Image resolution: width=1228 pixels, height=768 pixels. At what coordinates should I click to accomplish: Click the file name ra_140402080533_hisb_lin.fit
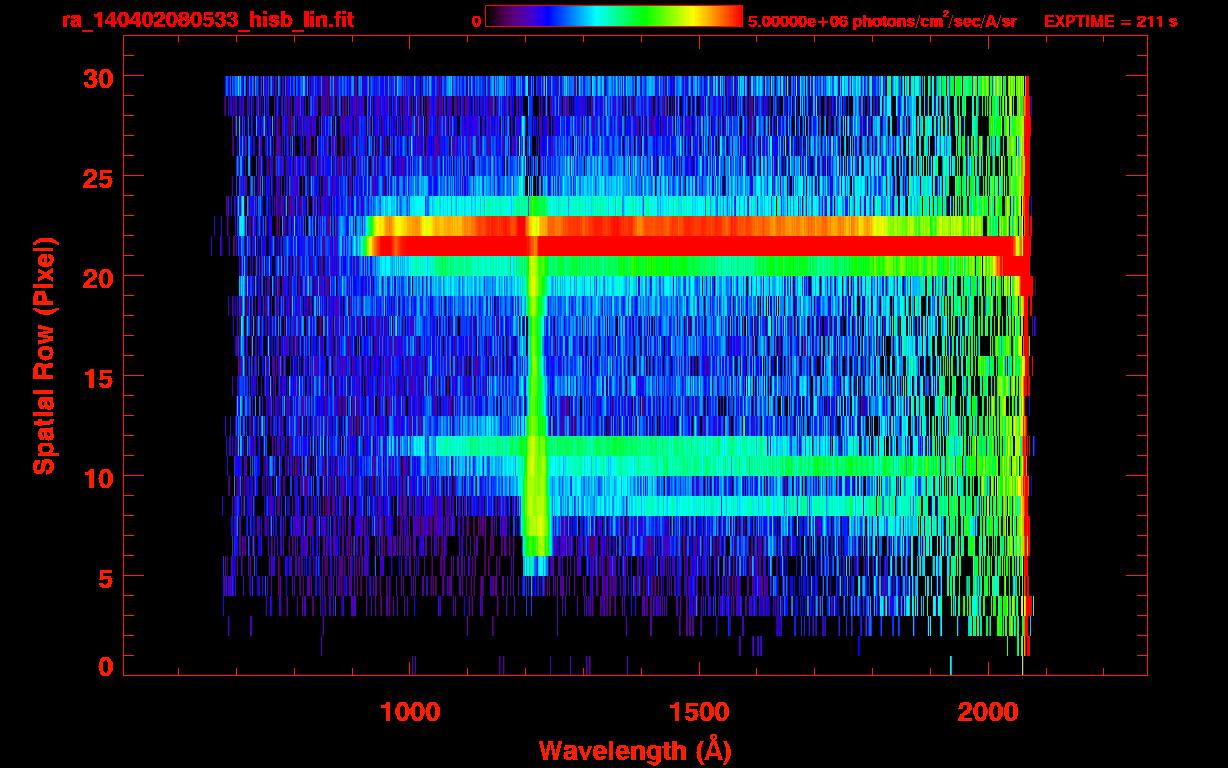pyautogui.click(x=207, y=20)
